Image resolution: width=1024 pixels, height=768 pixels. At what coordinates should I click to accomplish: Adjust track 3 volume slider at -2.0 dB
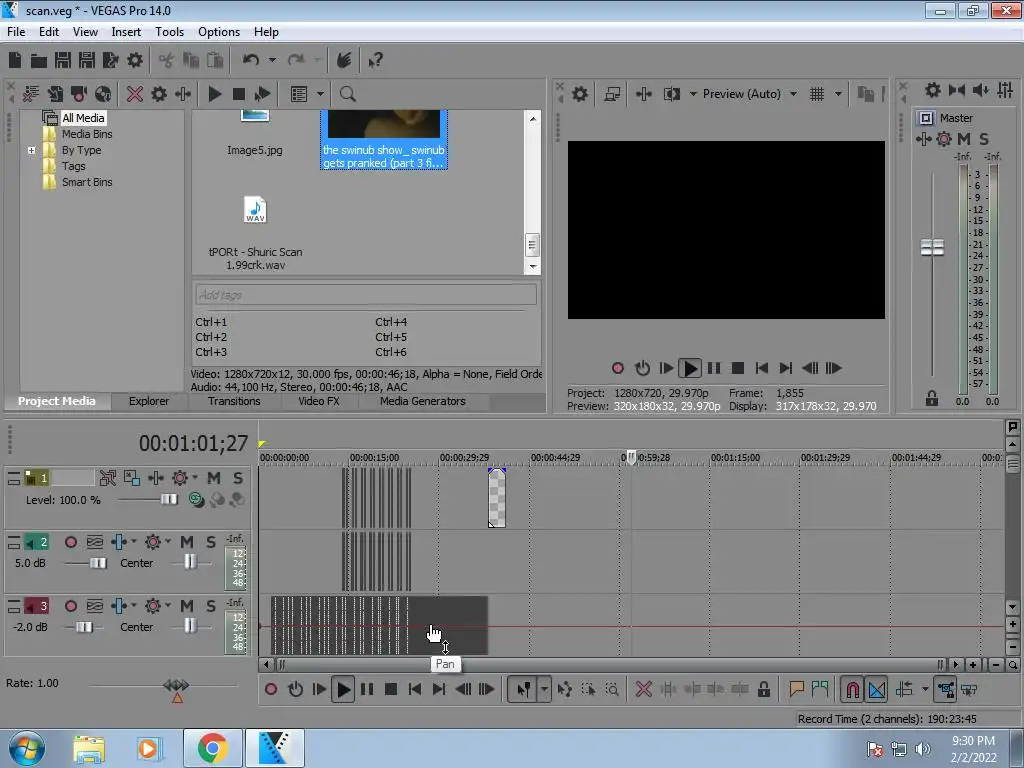pyautogui.click(x=84, y=627)
